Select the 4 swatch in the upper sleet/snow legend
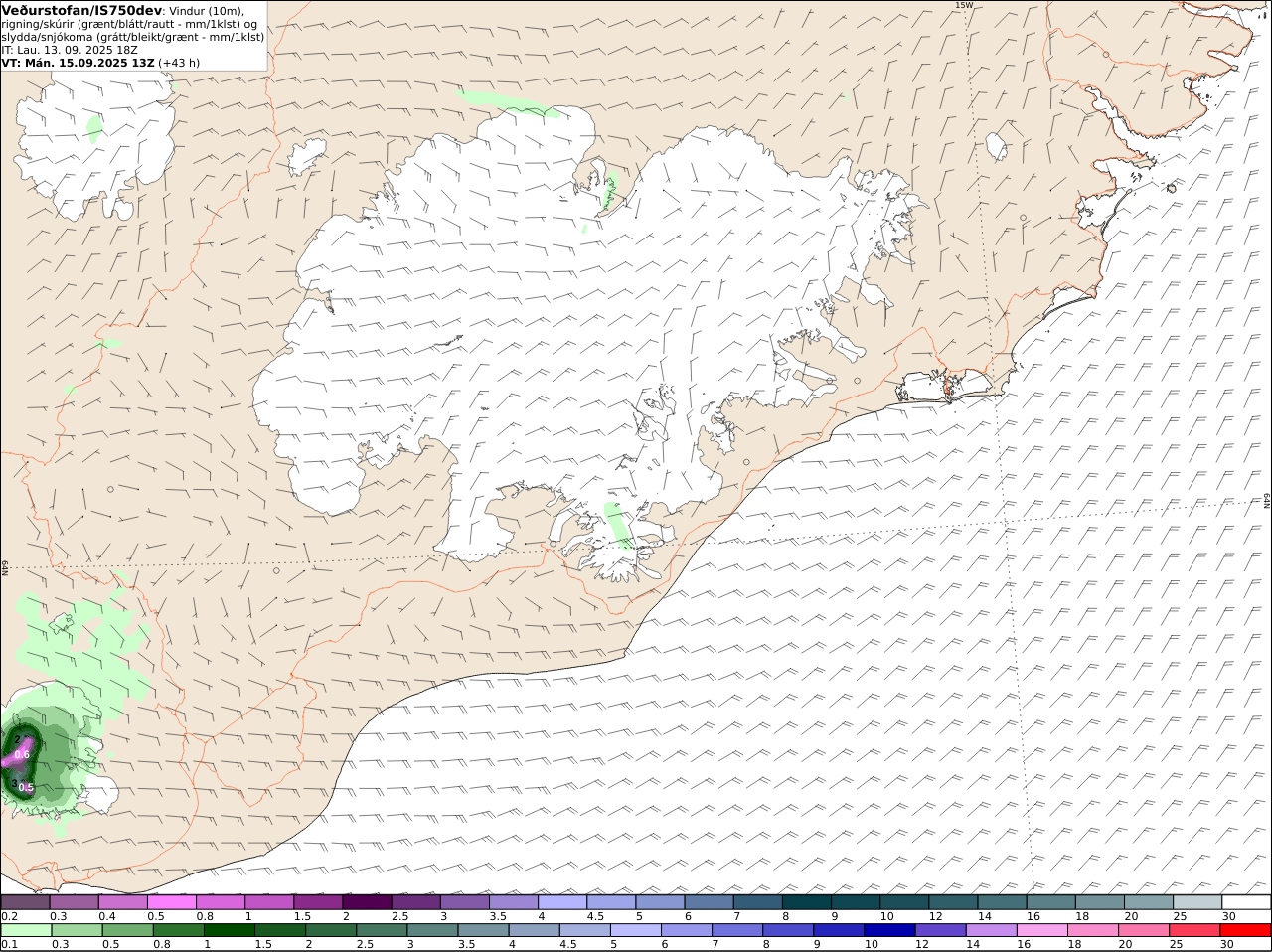This screenshot has width=1272, height=952. (561, 902)
